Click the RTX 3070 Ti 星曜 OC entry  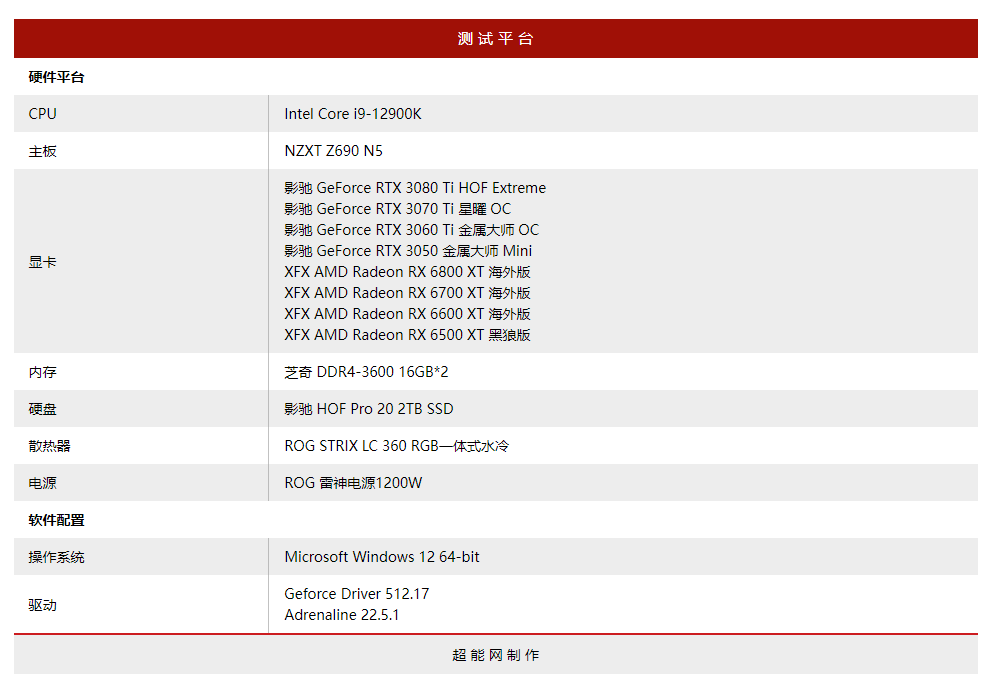click(x=397, y=209)
